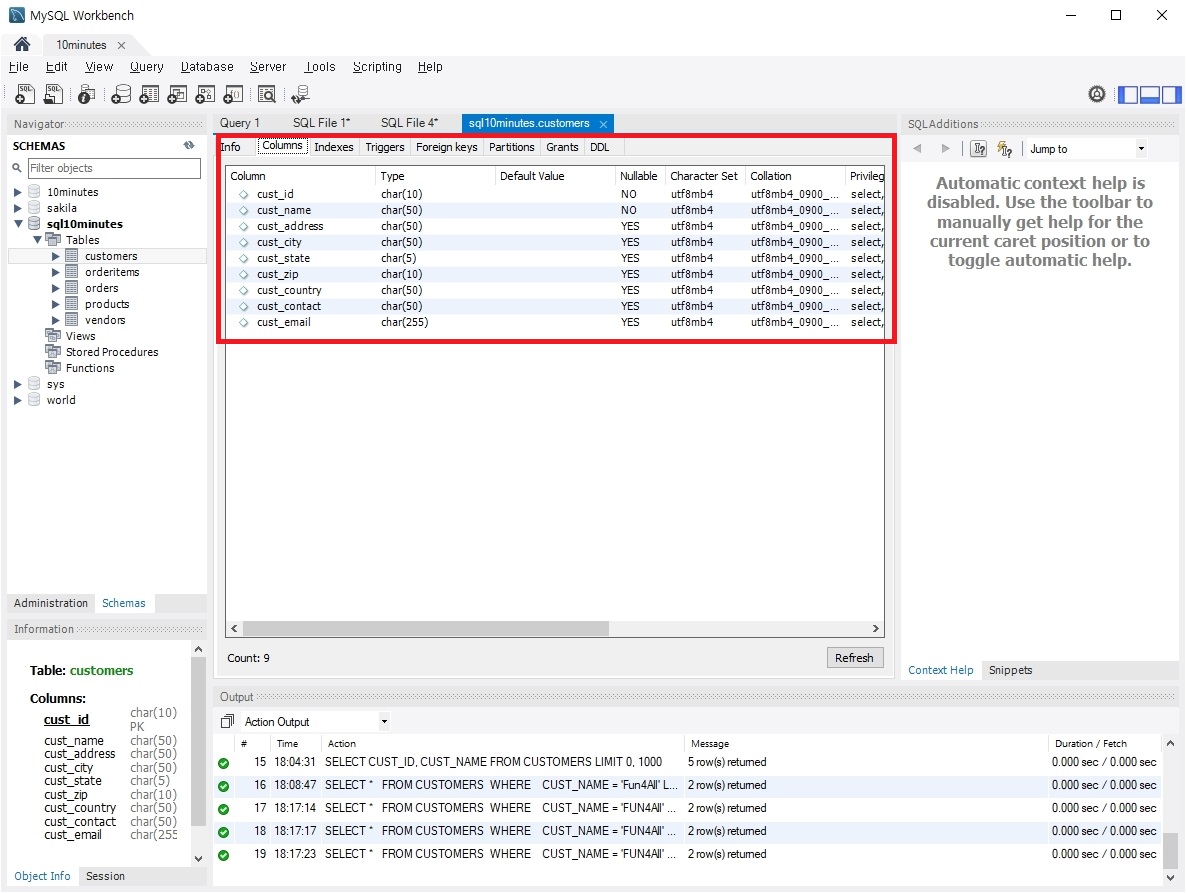Image resolution: width=1186 pixels, height=893 pixels.
Task: Click the Refresh button
Action: [854, 658]
